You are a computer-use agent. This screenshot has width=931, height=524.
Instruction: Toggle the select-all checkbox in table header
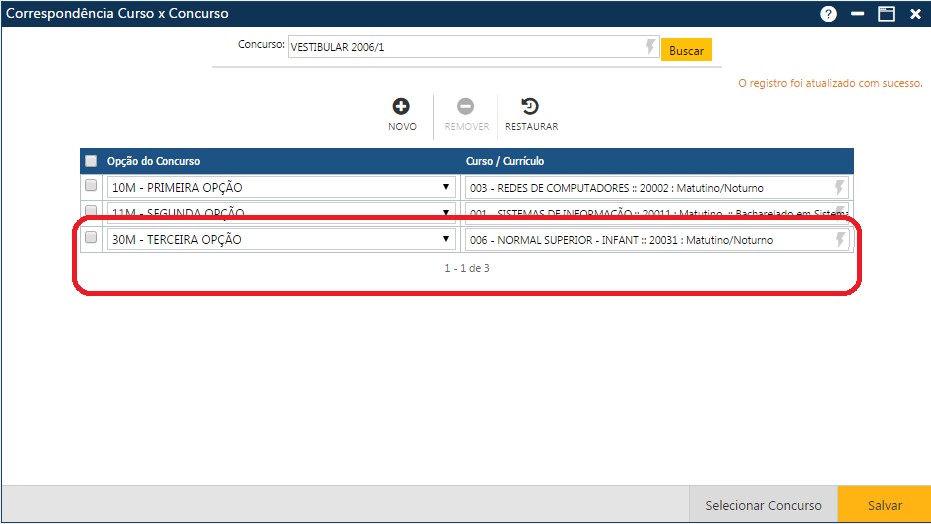point(91,161)
